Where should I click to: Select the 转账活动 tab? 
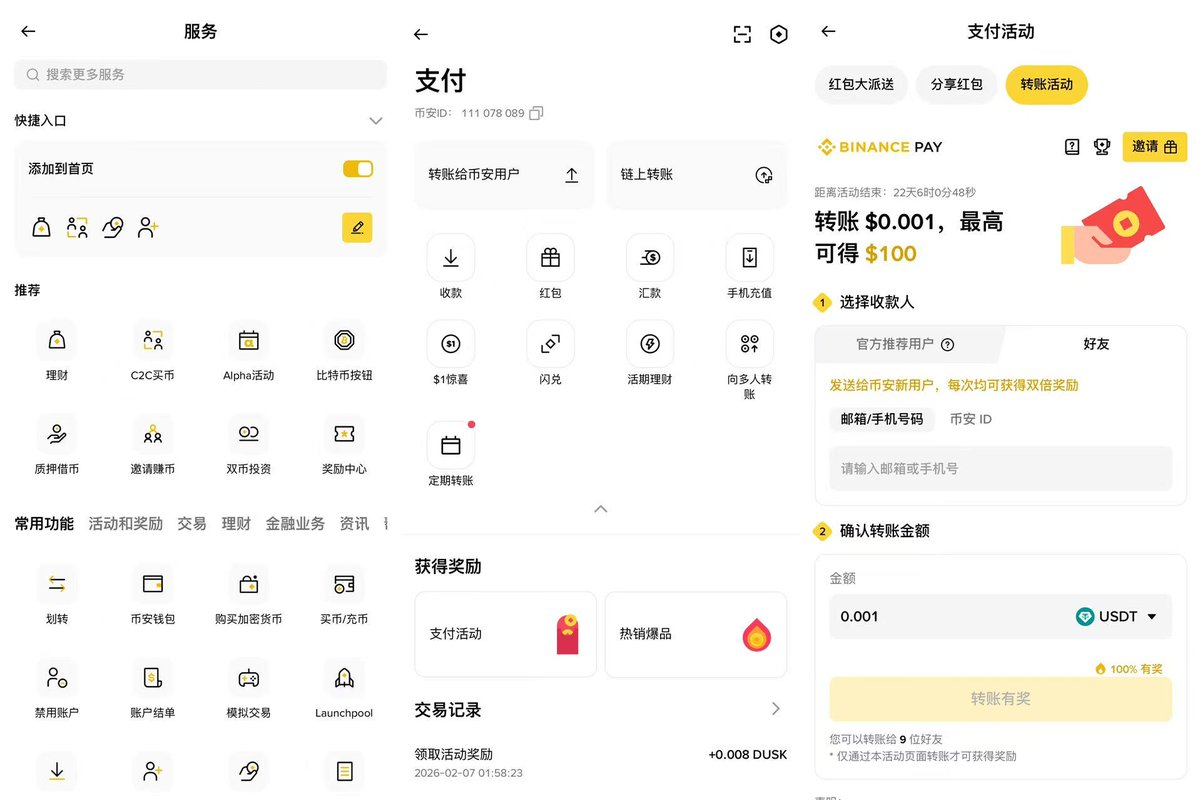pos(1047,84)
